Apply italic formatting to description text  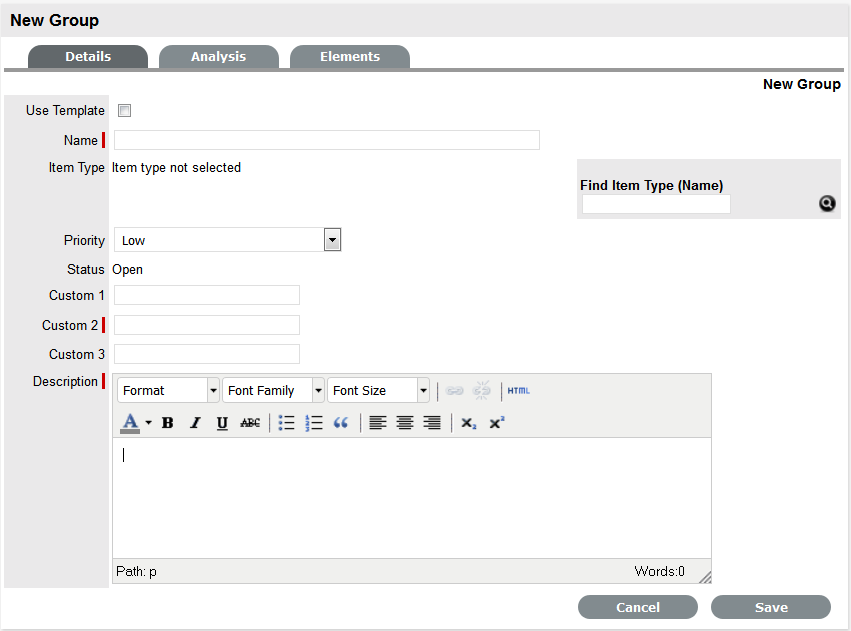click(x=195, y=423)
